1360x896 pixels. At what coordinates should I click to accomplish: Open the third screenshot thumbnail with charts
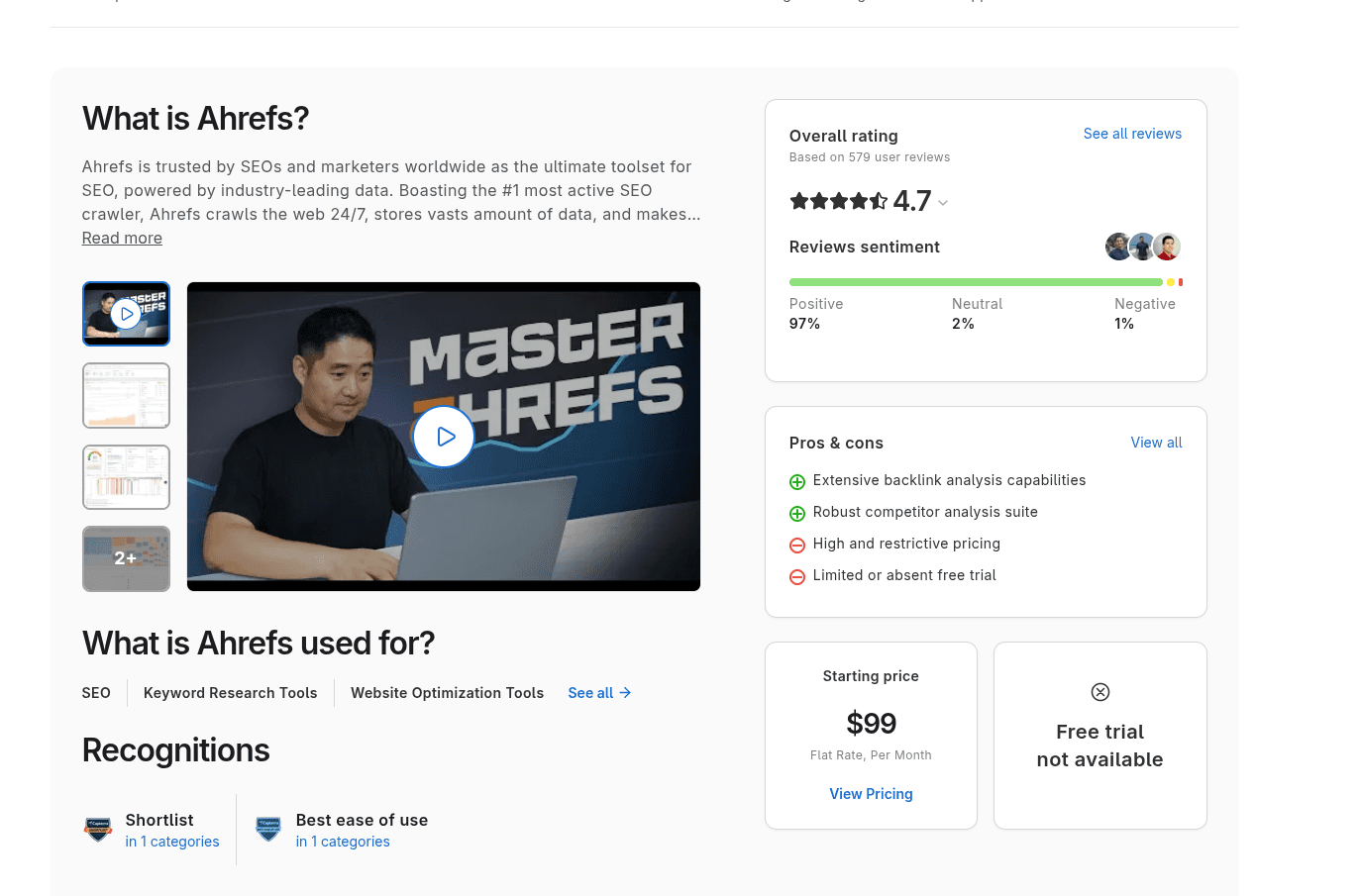[126, 477]
